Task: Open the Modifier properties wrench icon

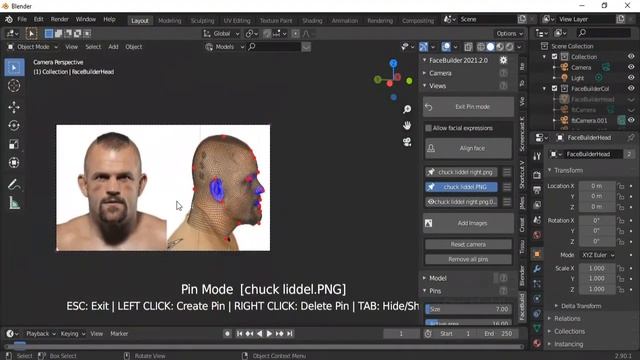Action: [x=537, y=269]
